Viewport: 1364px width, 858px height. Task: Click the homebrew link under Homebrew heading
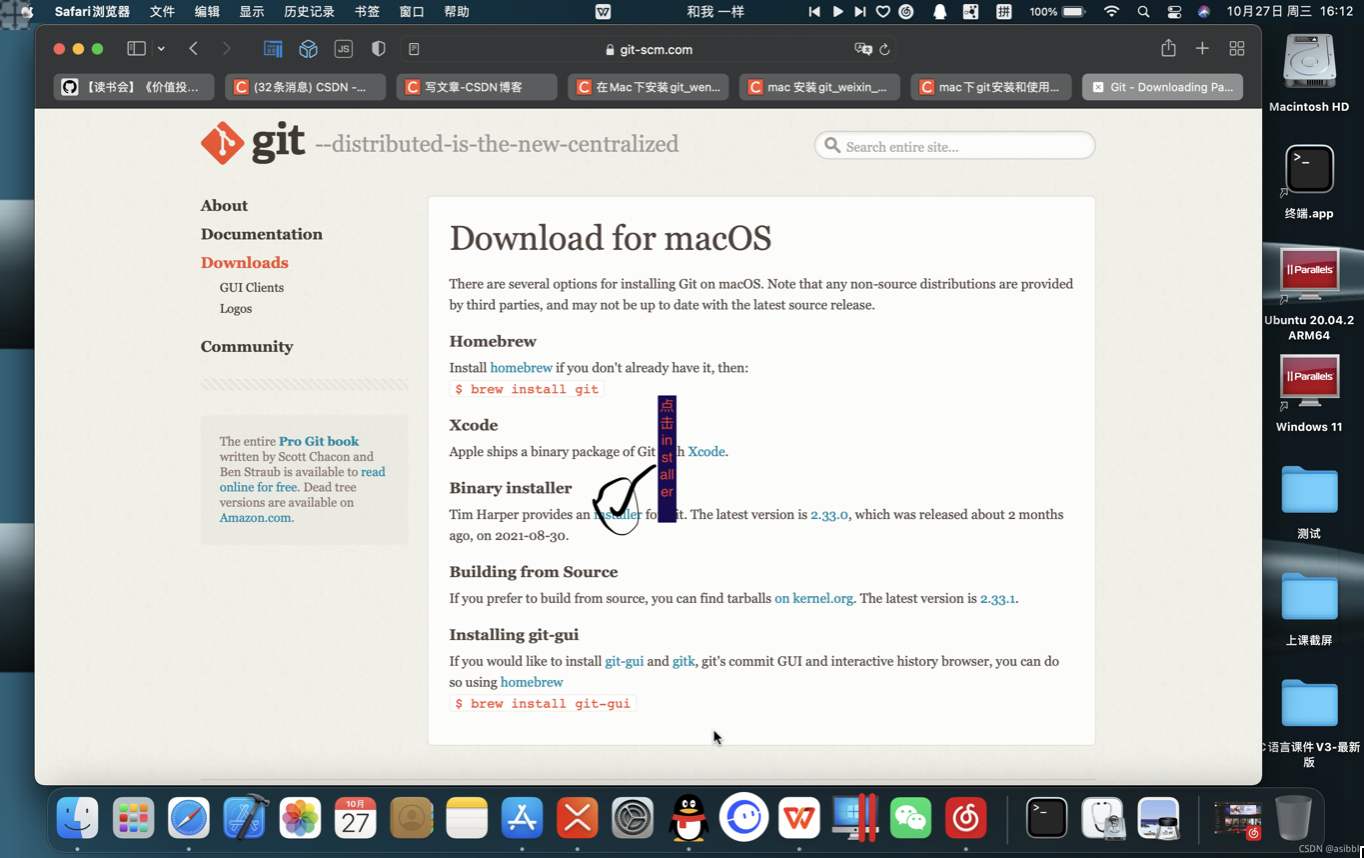[521, 368]
